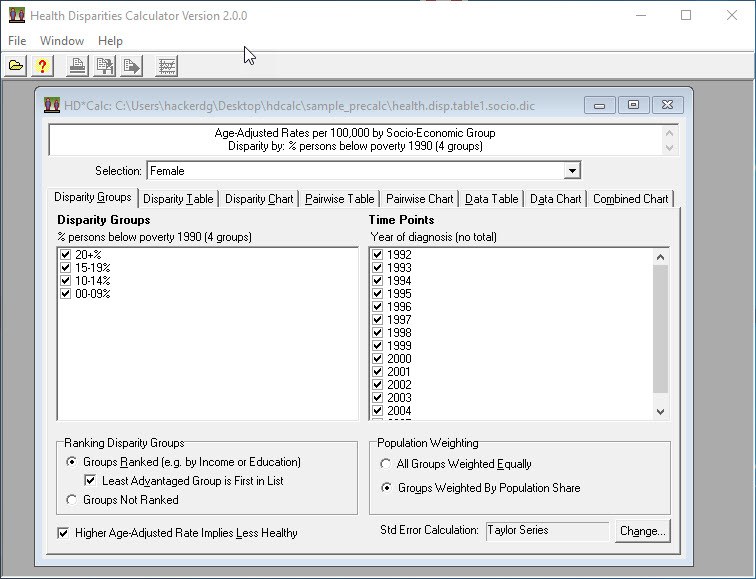756x579 pixels.
Task: Click the HD*Calc child window title icon
Action: click(54, 104)
